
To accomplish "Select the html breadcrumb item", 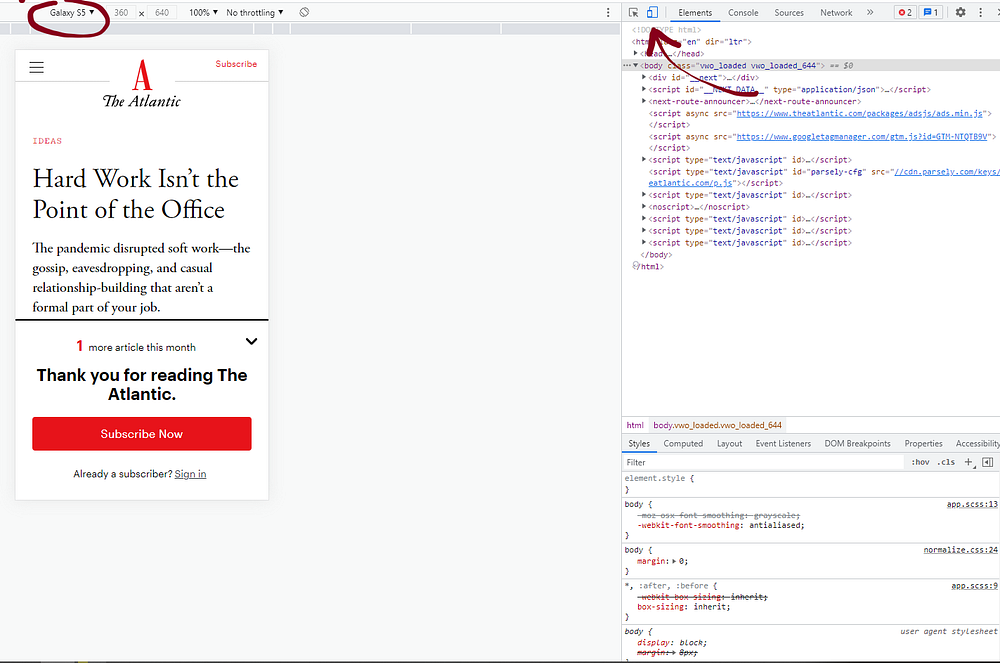I will 635,425.
